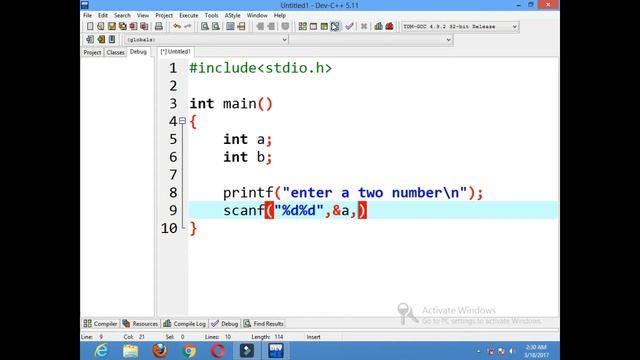Open the (globals) scope dropdown
This screenshot has height=360, width=640.
point(206,40)
